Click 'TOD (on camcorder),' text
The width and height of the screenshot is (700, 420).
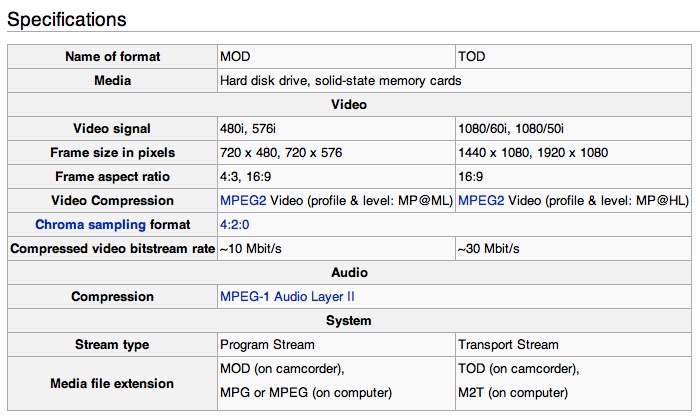point(518,369)
